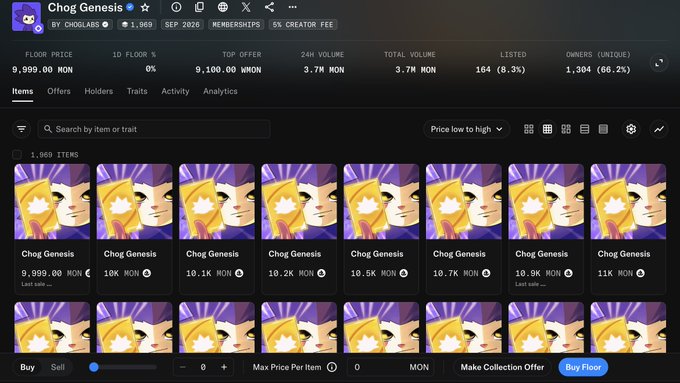
Task: Click the marketplace icon next to 10K MON
Action: [x=147, y=273]
